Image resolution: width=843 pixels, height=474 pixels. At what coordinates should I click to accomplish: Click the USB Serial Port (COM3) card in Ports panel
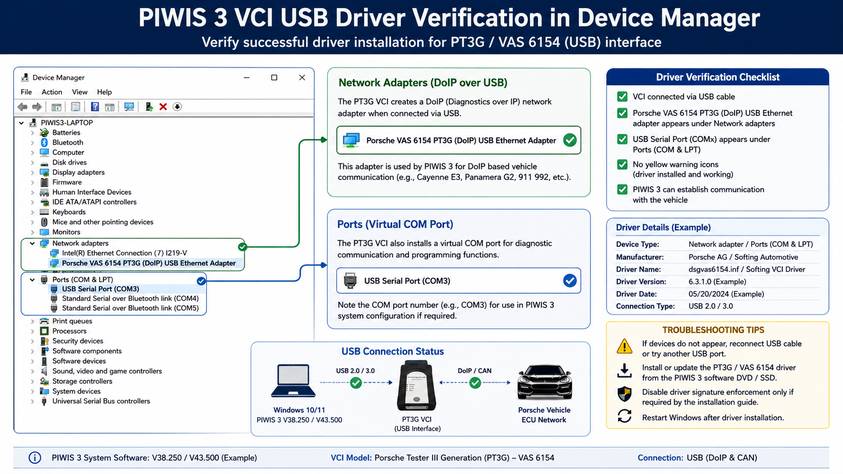pyautogui.click(x=459, y=281)
